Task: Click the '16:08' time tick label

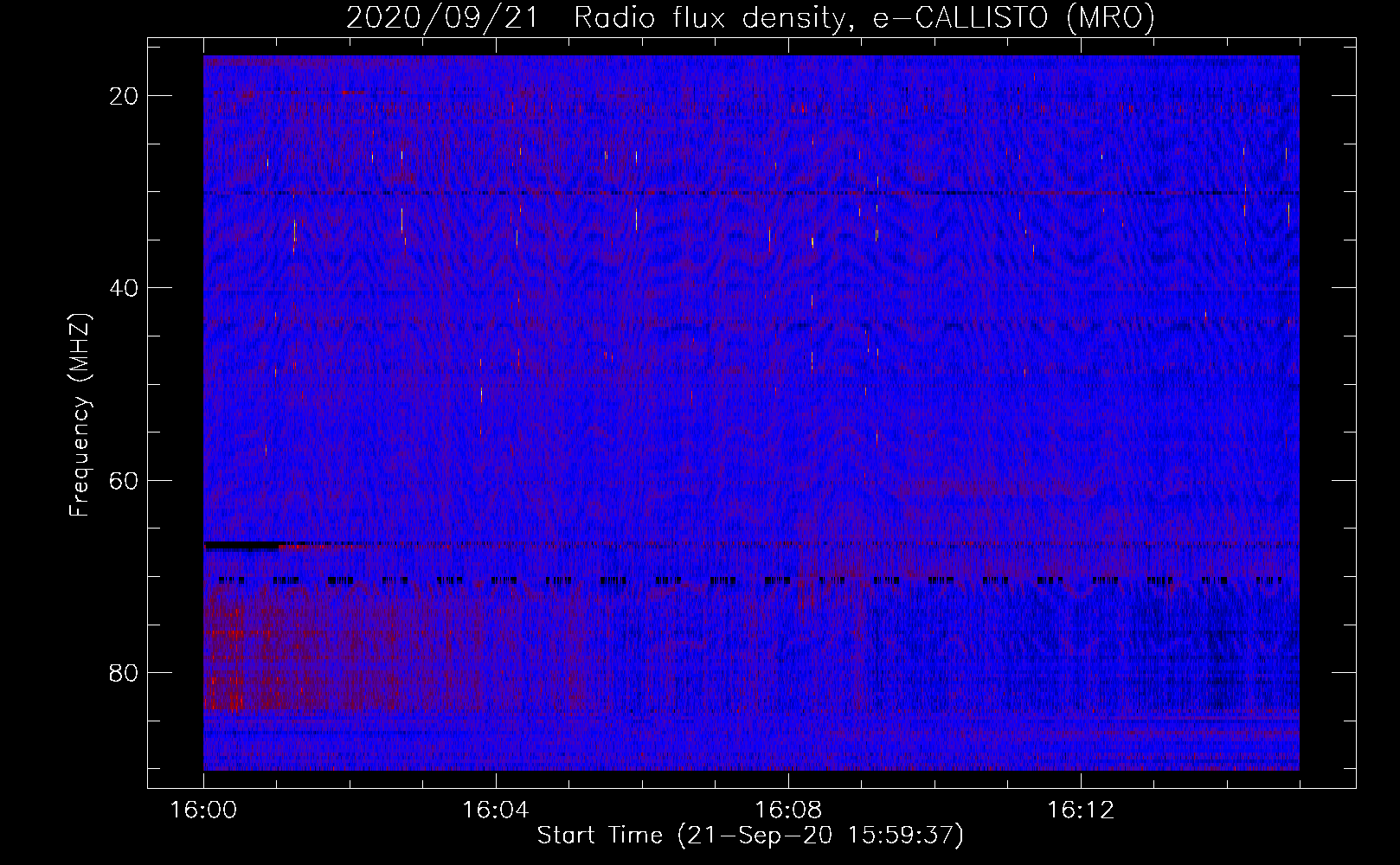Action: point(788,811)
